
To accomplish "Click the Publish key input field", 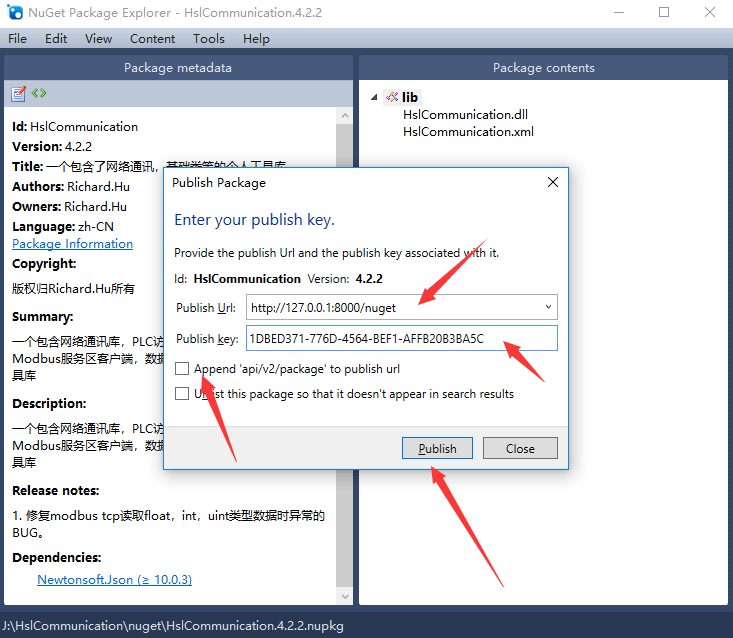I will coord(402,338).
